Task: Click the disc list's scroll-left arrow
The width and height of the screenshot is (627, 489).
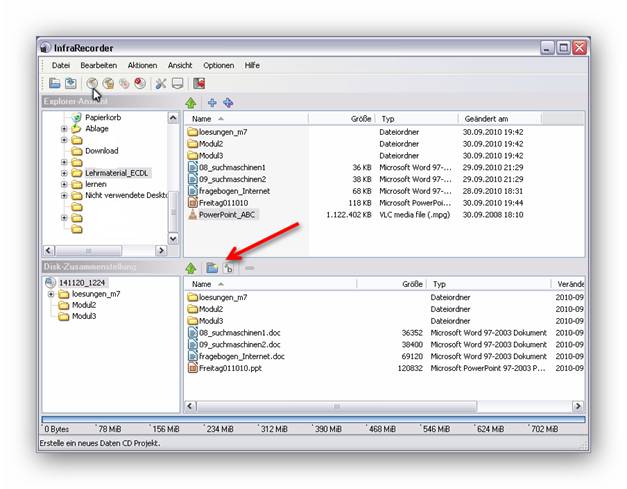Action: point(190,406)
